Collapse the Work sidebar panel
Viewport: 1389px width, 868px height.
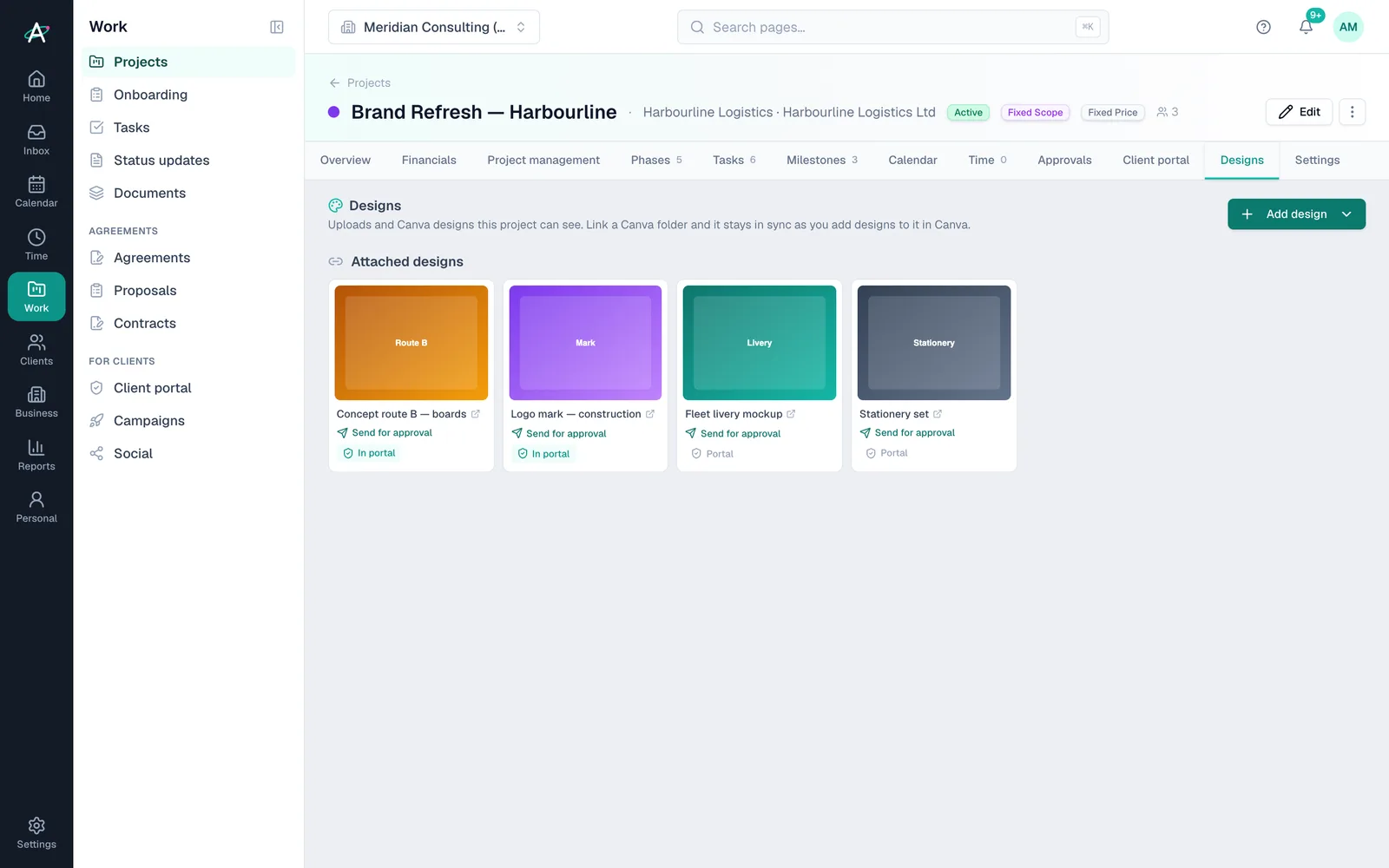tap(277, 27)
